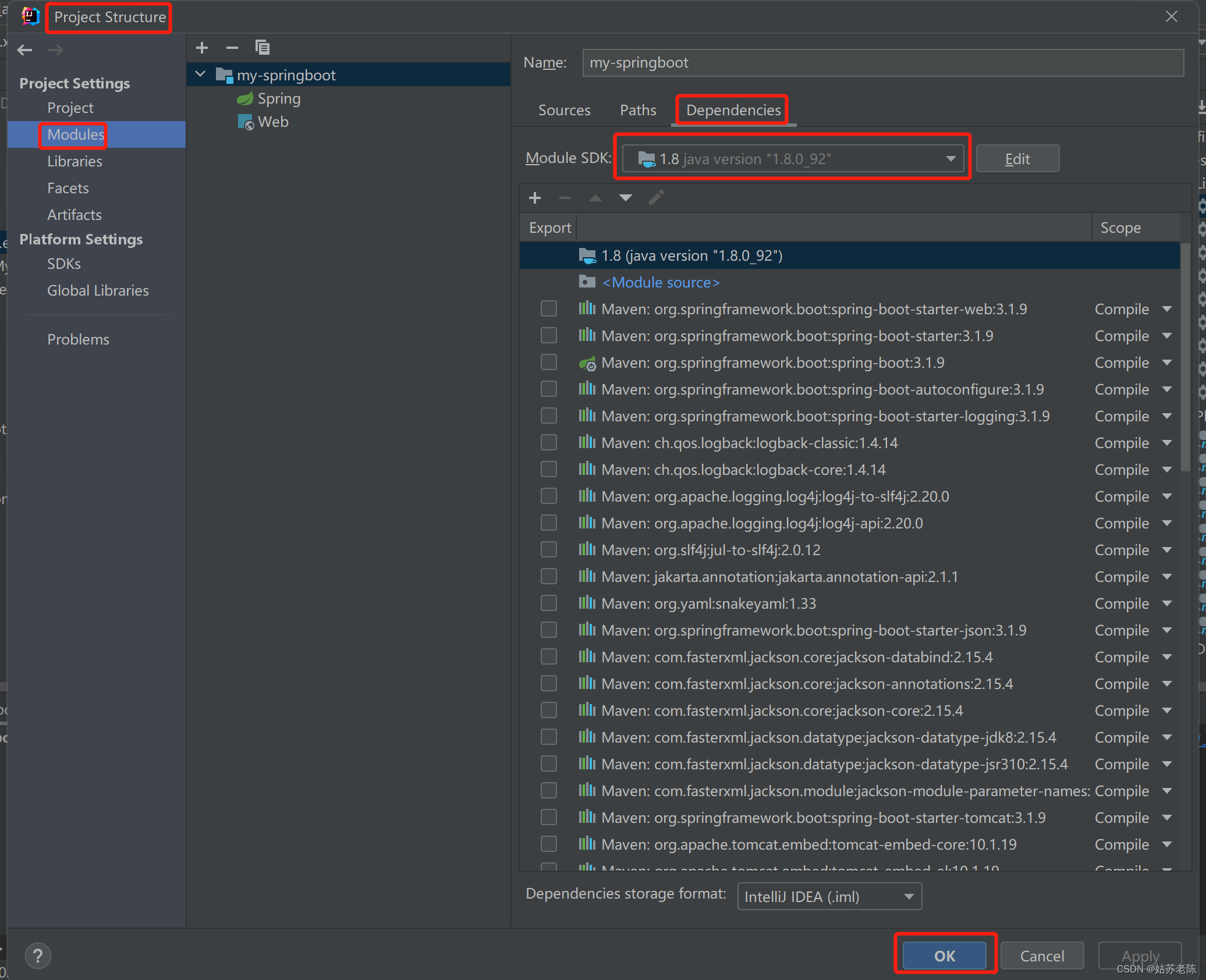
Task: Open scope dropdown for jackson-datatype-jdk8:2.15.4
Action: 1167,737
